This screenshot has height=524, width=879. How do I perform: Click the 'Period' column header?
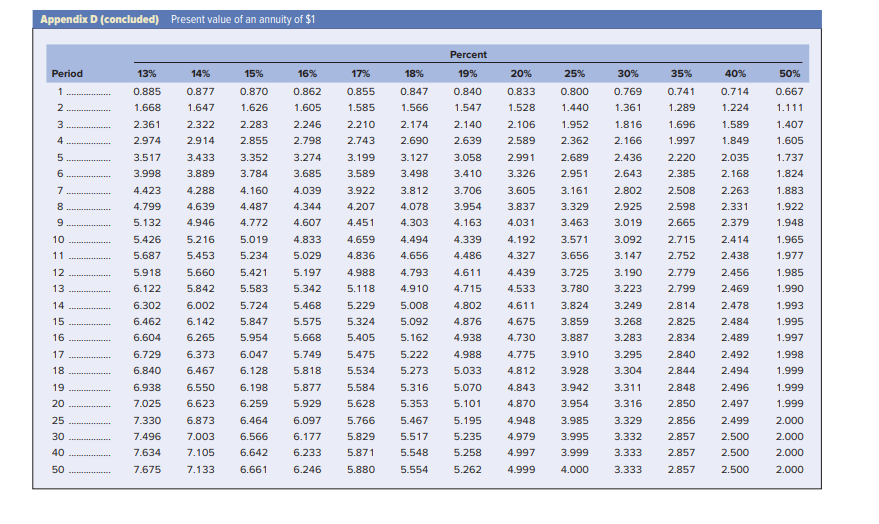[67, 73]
